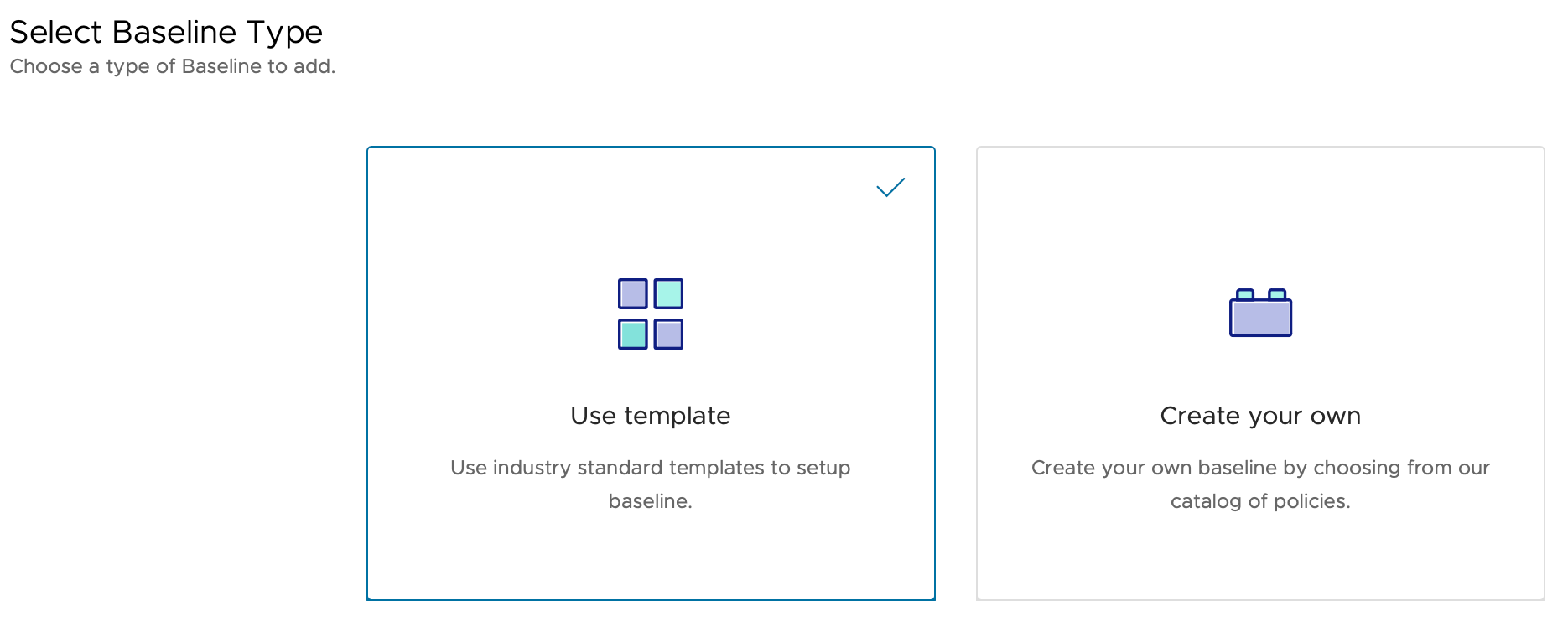The height and width of the screenshot is (627, 1568).
Task: Click the blue selected checkmark icon
Action: pos(890,187)
